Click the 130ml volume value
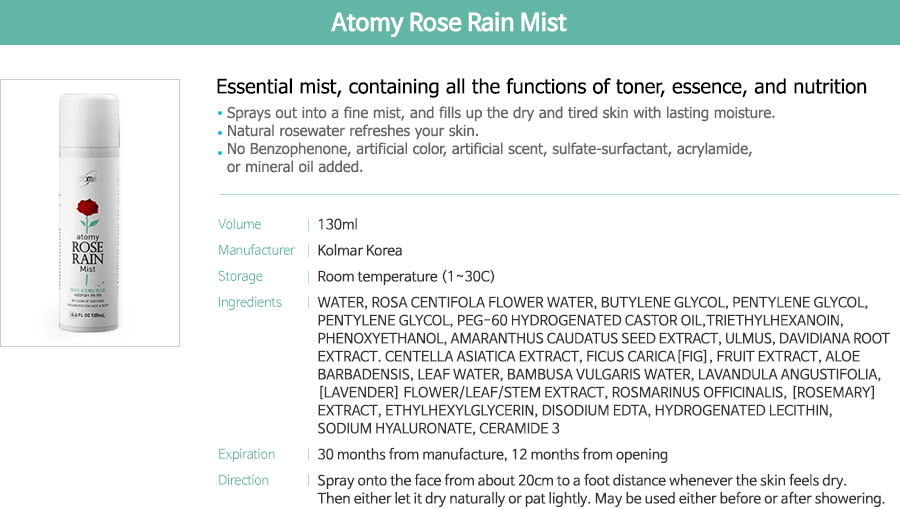900x509 pixels. point(338,224)
